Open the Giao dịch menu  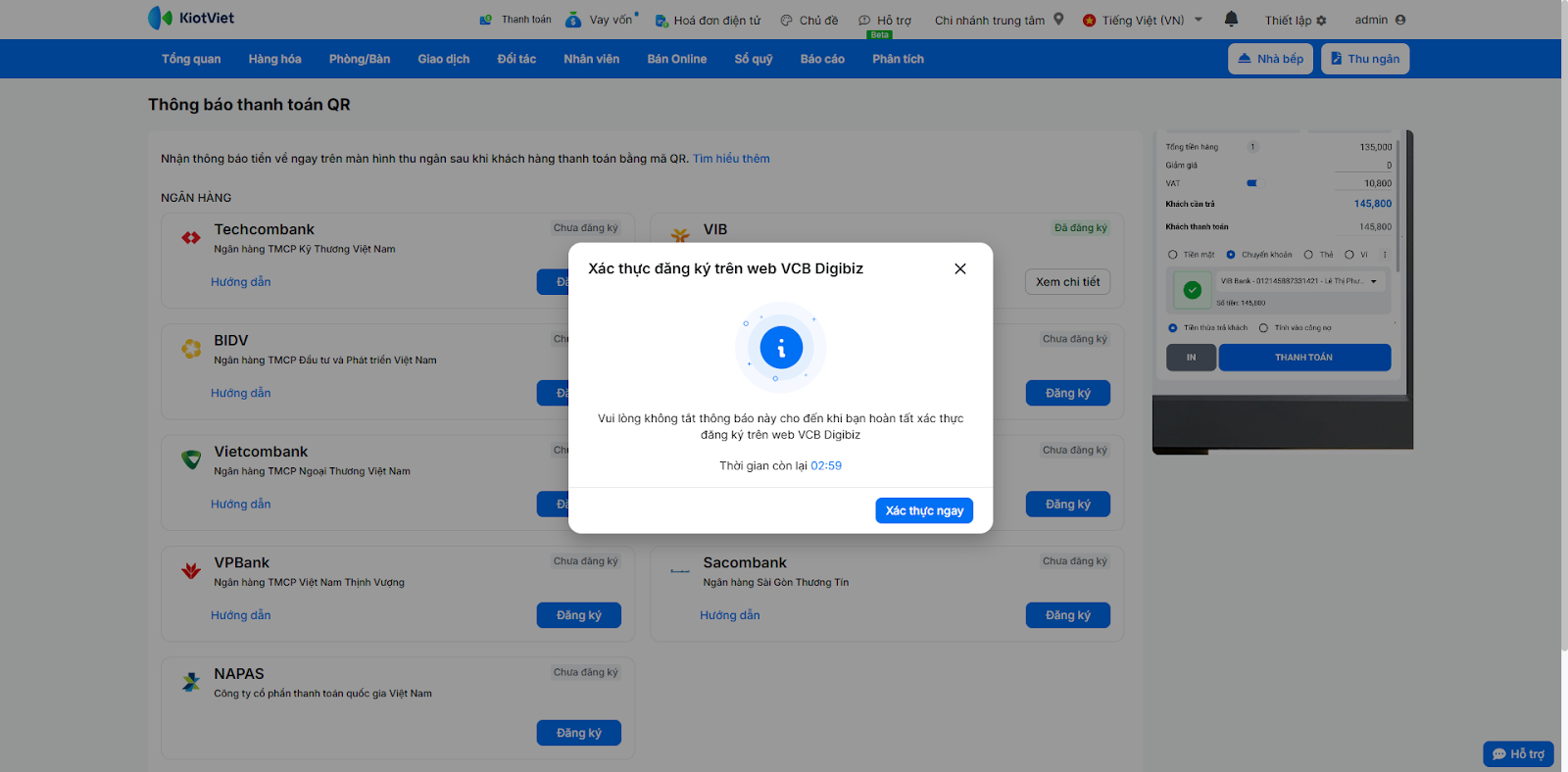tap(444, 59)
